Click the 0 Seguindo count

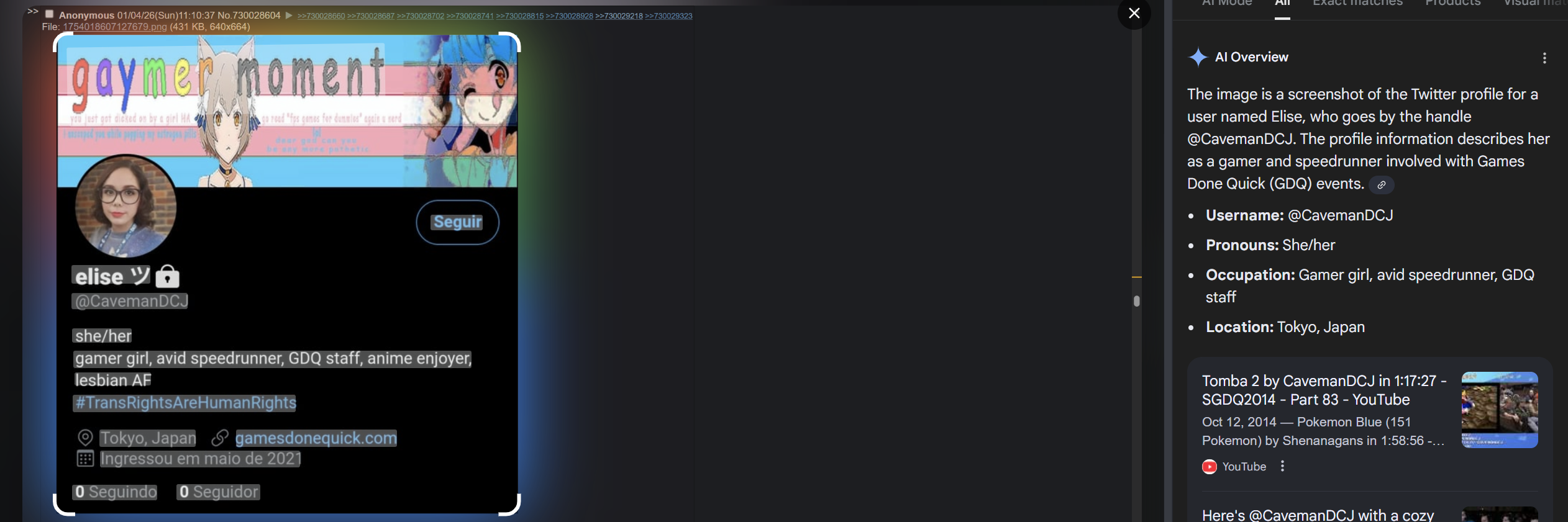[115, 492]
